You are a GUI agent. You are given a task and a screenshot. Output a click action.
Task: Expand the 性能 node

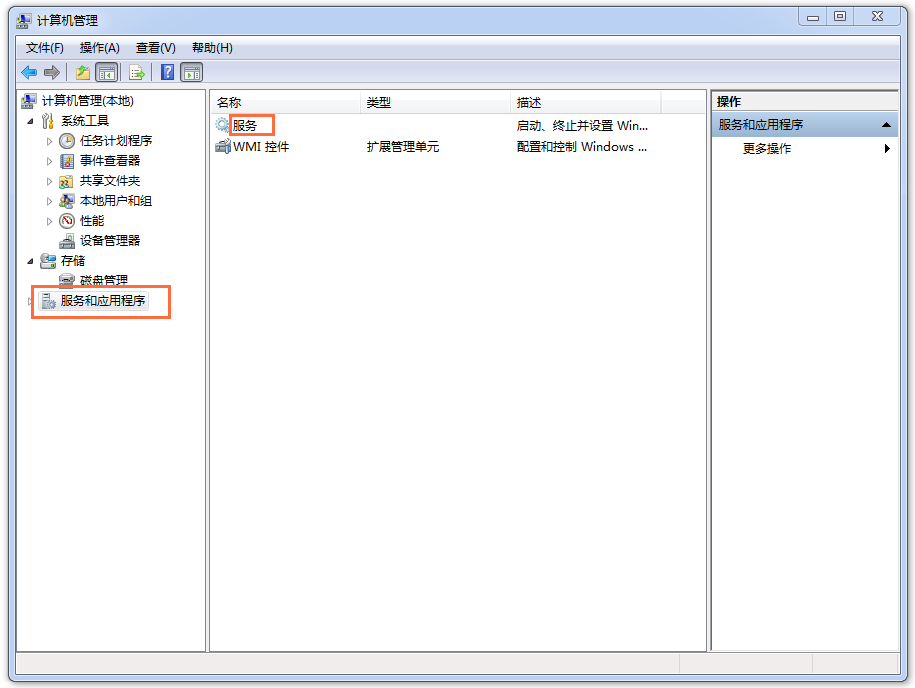(x=49, y=221)
